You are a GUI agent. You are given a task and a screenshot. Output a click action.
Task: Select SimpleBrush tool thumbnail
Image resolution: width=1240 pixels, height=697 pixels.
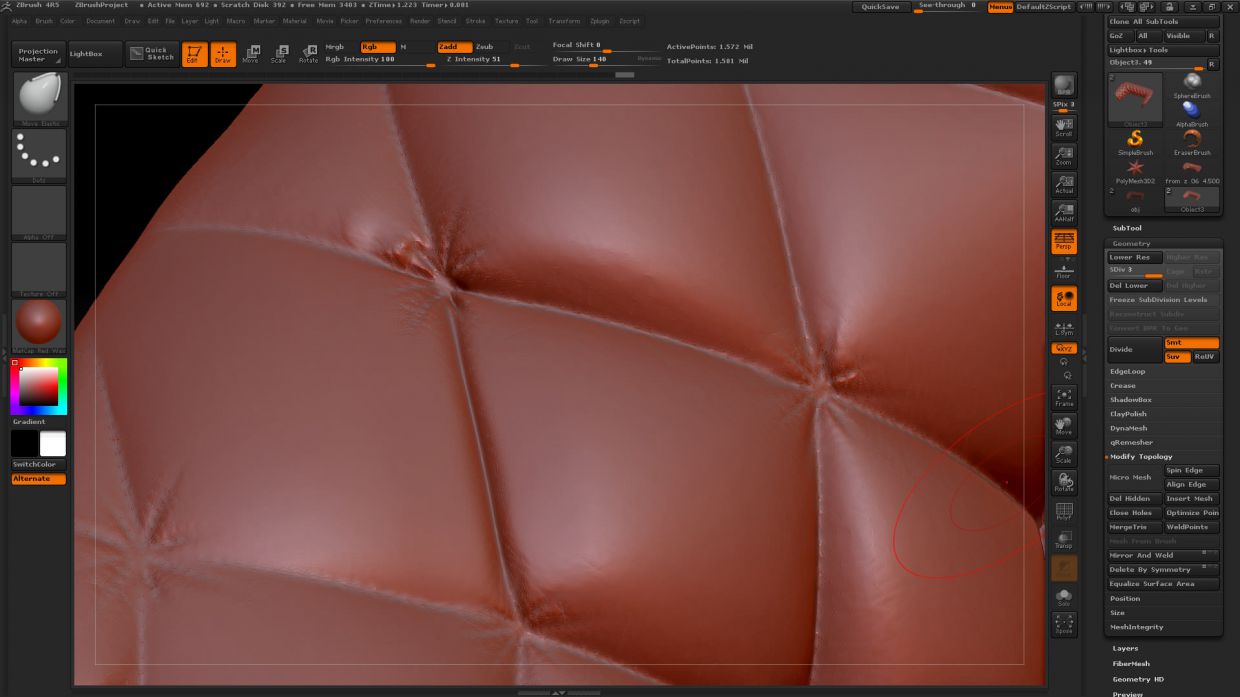1135,142
